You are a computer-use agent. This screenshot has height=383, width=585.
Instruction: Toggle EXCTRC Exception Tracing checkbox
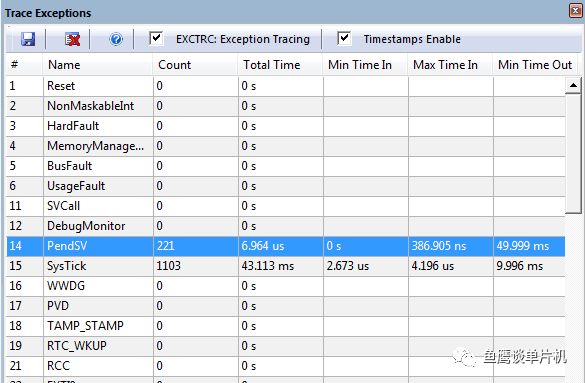(156, 38)
